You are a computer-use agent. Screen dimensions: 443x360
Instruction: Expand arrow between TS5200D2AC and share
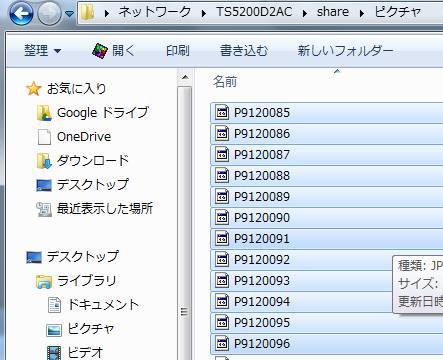click(305, 13)
